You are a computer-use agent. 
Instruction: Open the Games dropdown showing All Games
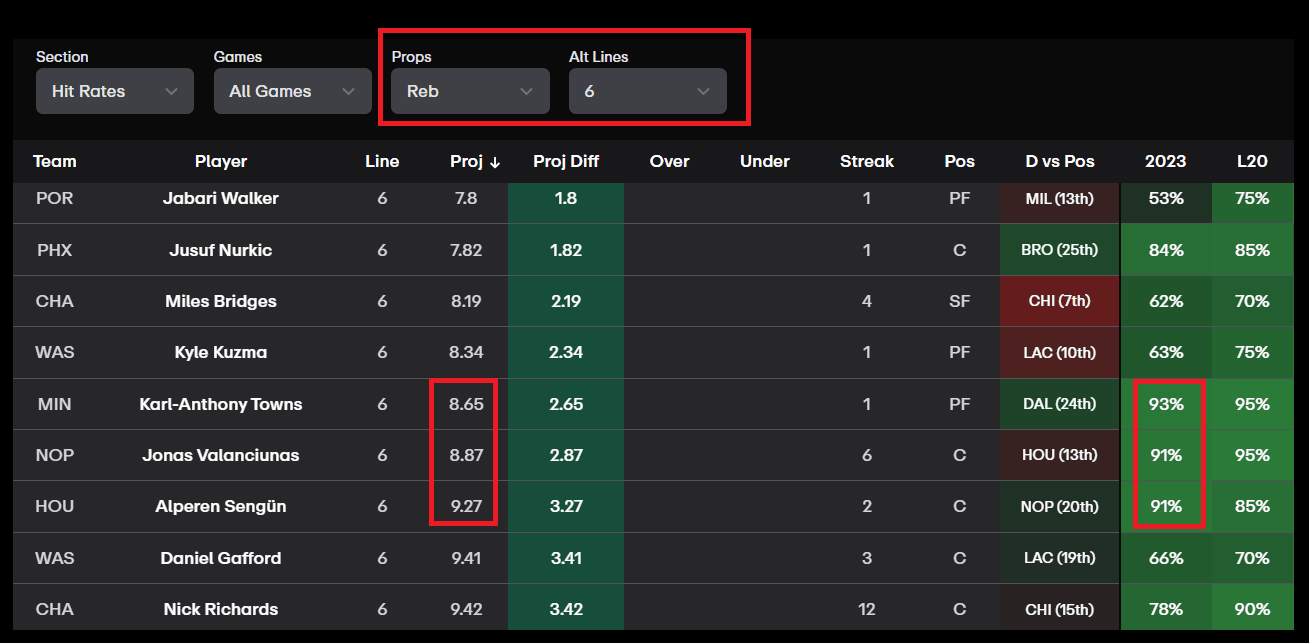[x=292, y=90]
